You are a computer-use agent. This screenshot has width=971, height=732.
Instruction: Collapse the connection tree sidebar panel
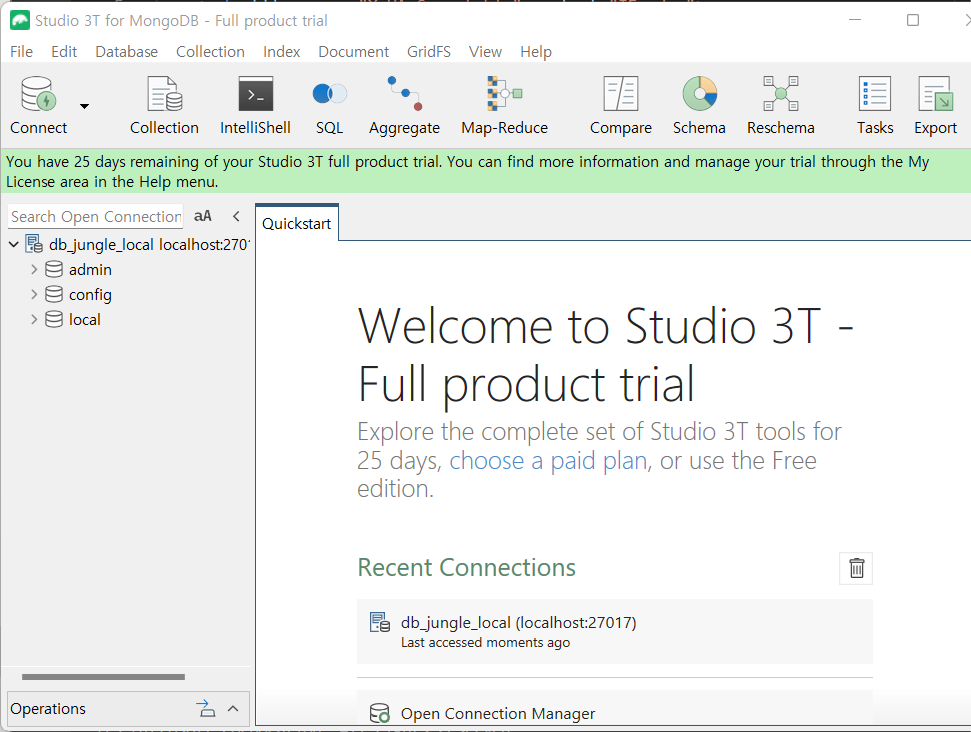pyautogui.click(x=236, y=216)
